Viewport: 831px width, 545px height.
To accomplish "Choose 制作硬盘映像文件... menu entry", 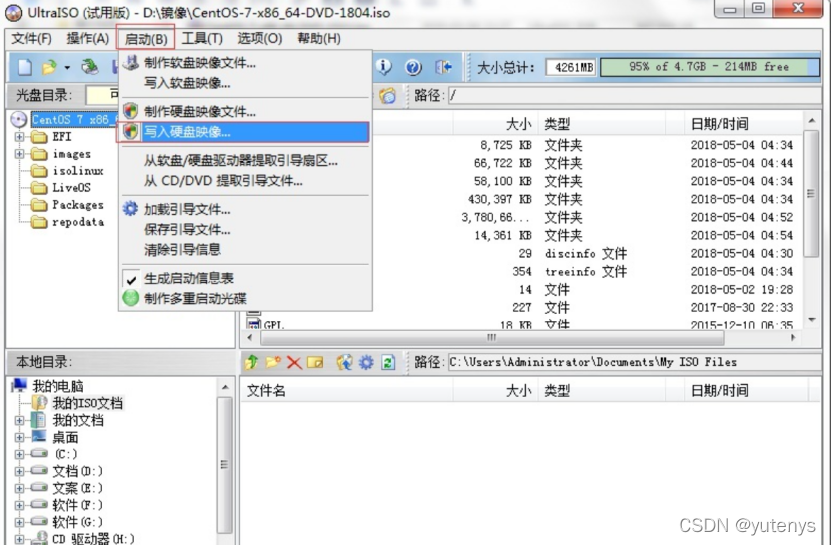I will point(245,111).
